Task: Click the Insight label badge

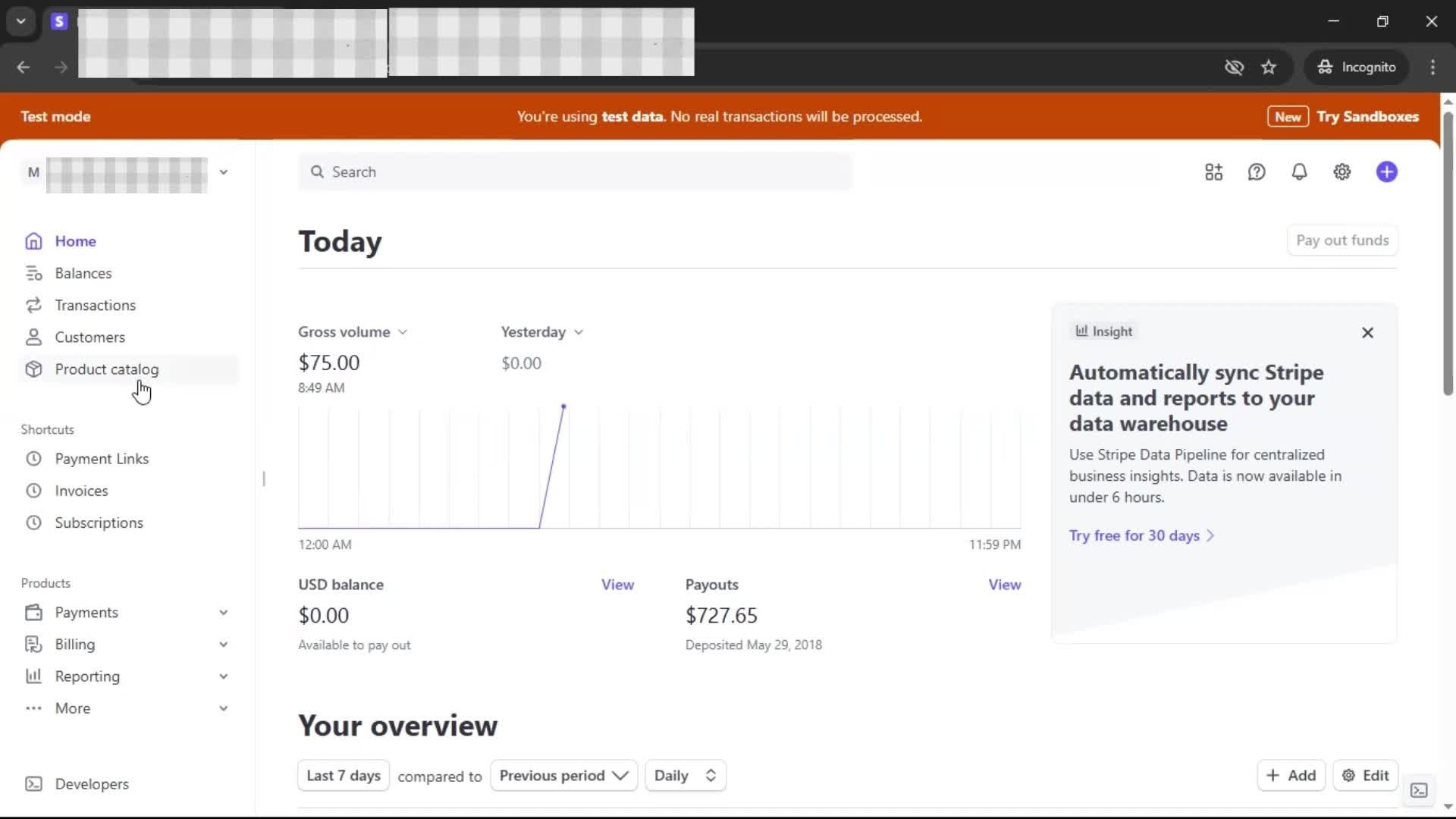Action: point(1104,331)
